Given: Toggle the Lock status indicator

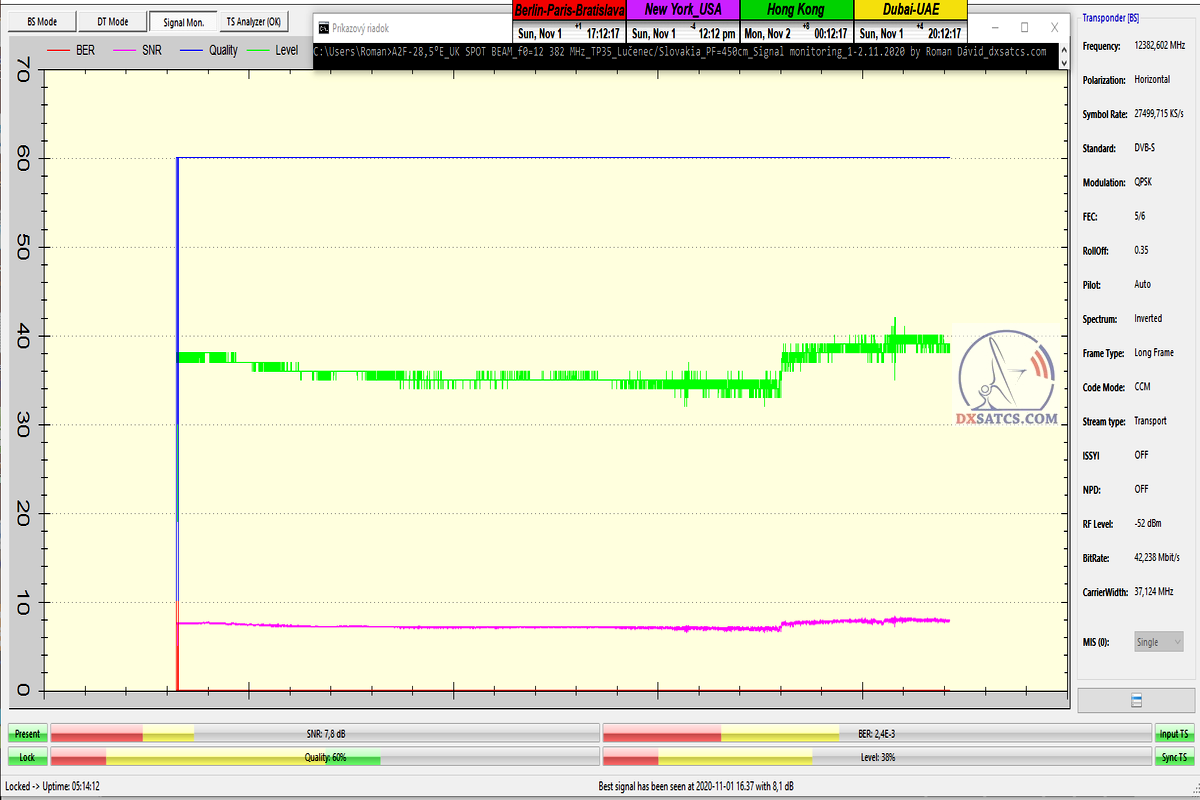Looking at the screenshot, I should (28, 757).
